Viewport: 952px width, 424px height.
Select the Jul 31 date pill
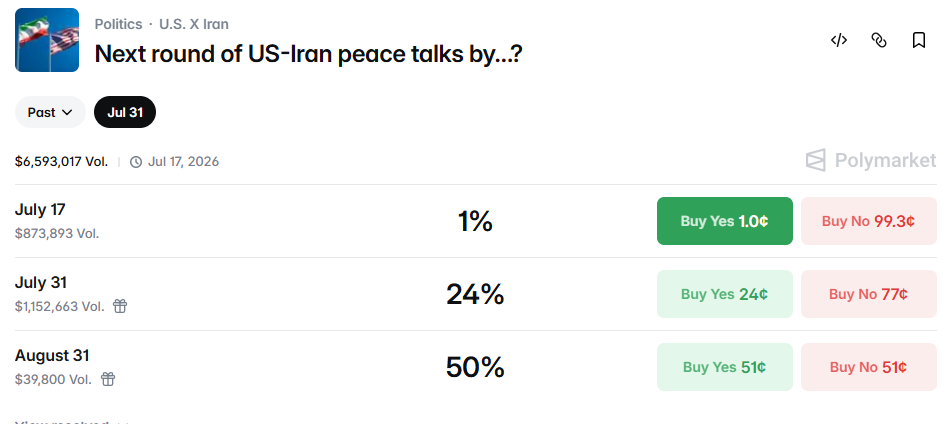tap(125, 112)
